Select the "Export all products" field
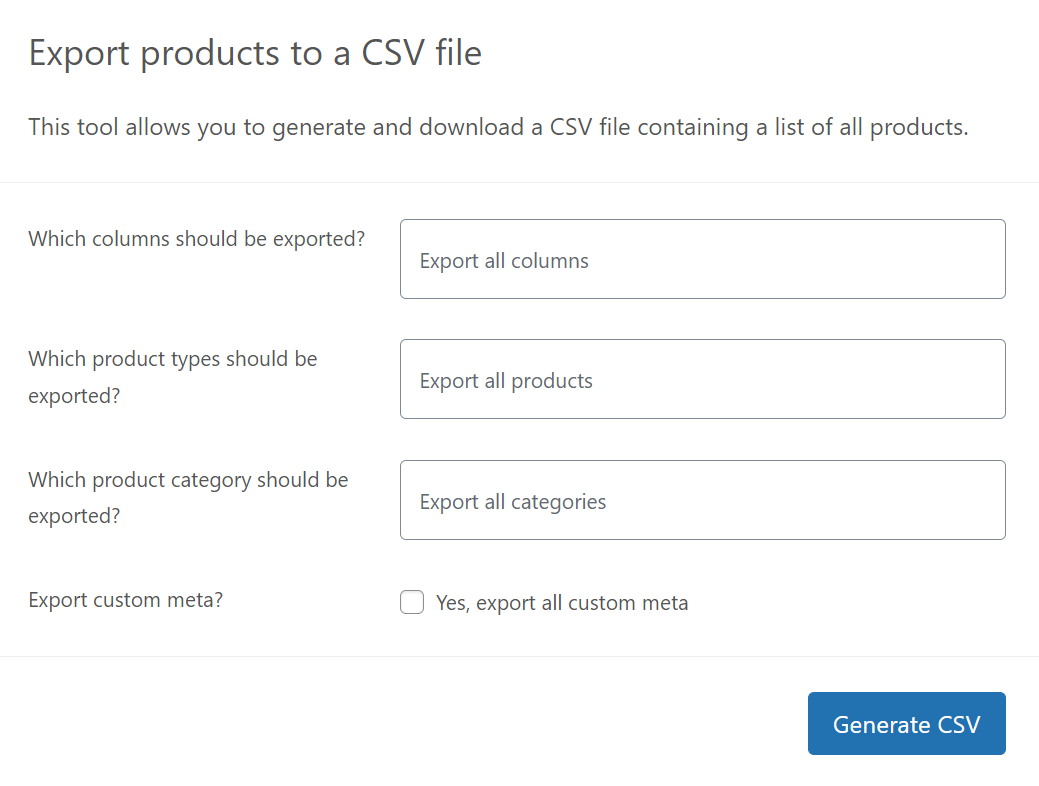This screenshot has height=786, width=1039. (702, 379)
